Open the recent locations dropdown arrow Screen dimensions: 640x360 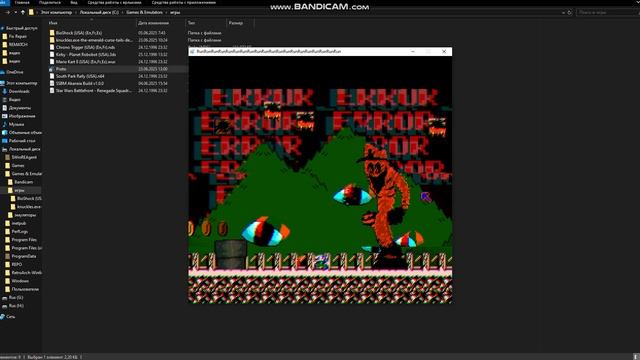click(16, 13)
